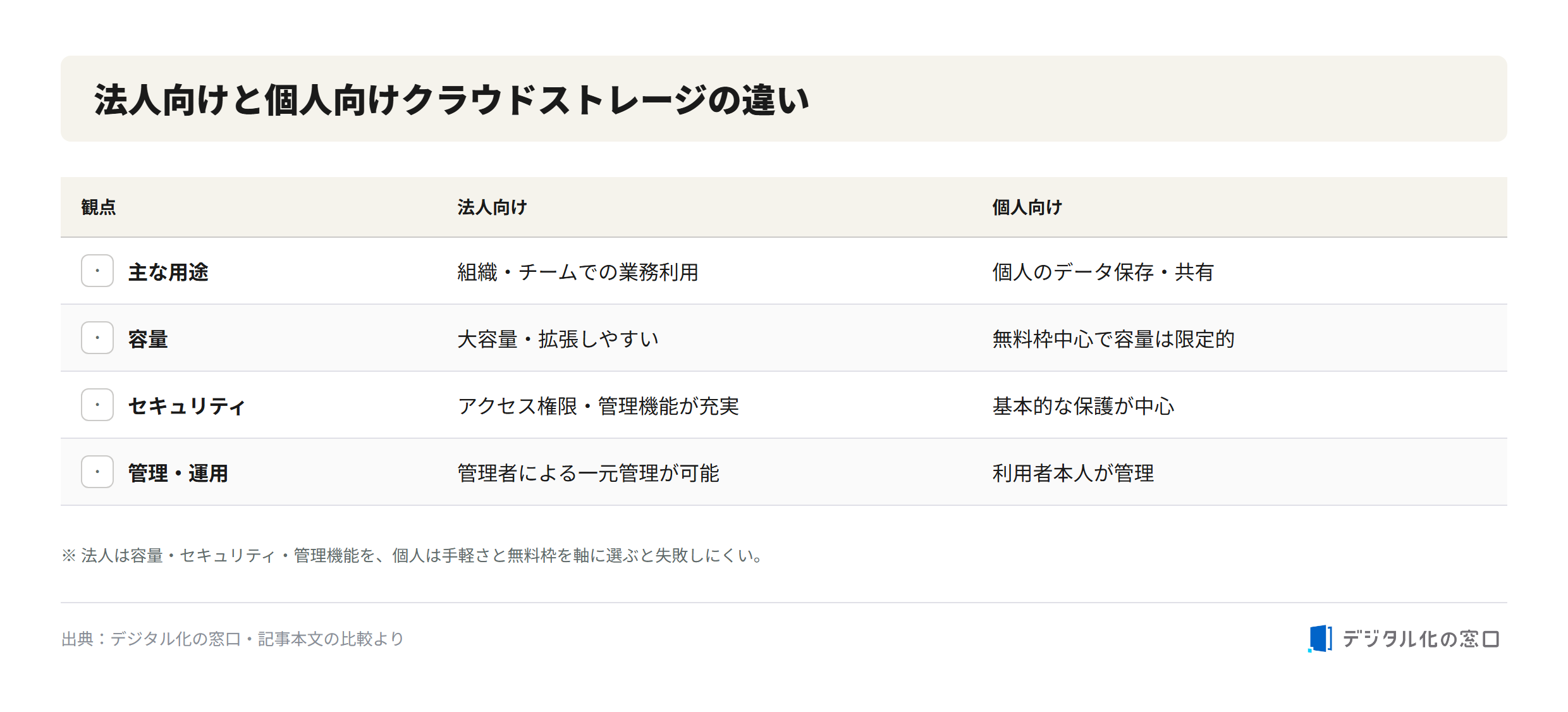Click the blue デジタル化の窓口 logo icon
This screenshot has width=1568, height=712.
tap(1320, 639)
